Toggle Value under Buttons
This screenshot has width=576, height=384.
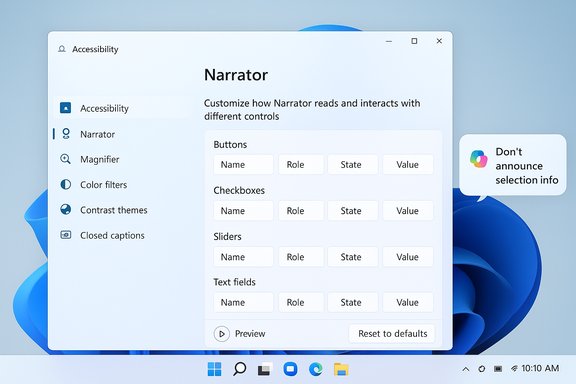click(x=408, y=165)
